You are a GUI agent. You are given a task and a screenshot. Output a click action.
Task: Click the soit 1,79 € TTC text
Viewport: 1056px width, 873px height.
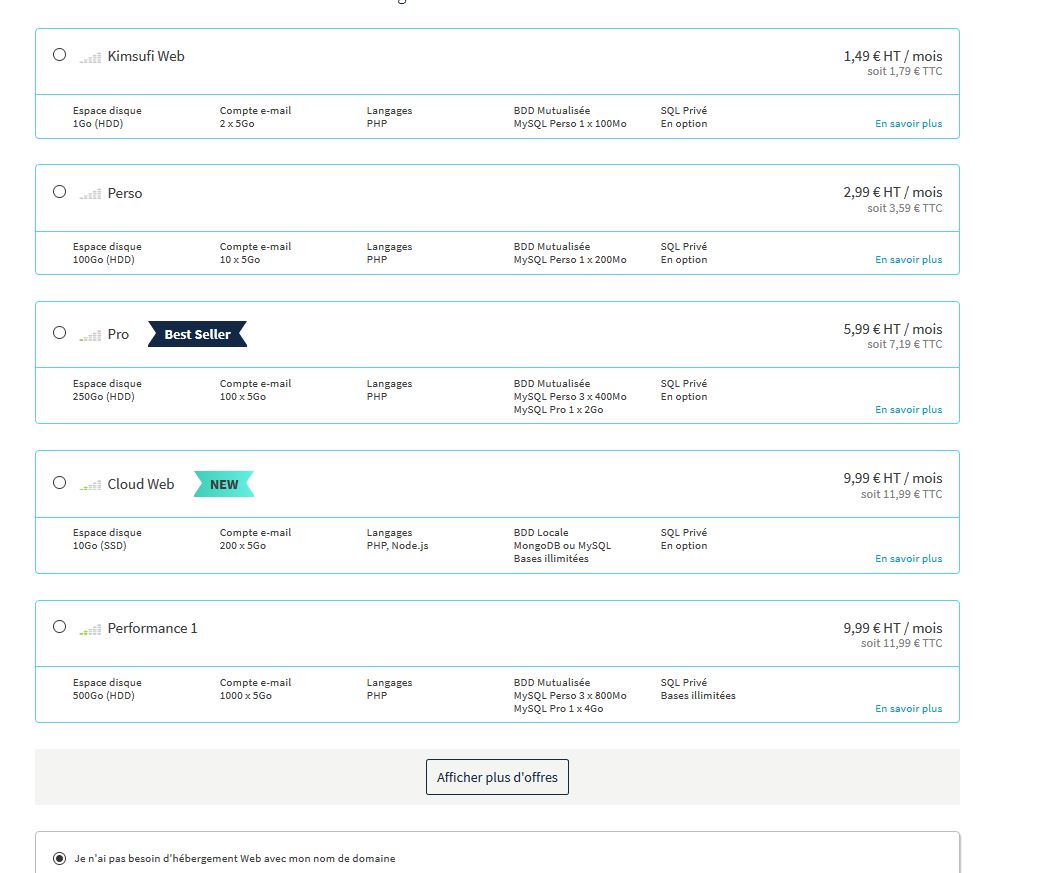pyautogui.click(x=904, y=71)
